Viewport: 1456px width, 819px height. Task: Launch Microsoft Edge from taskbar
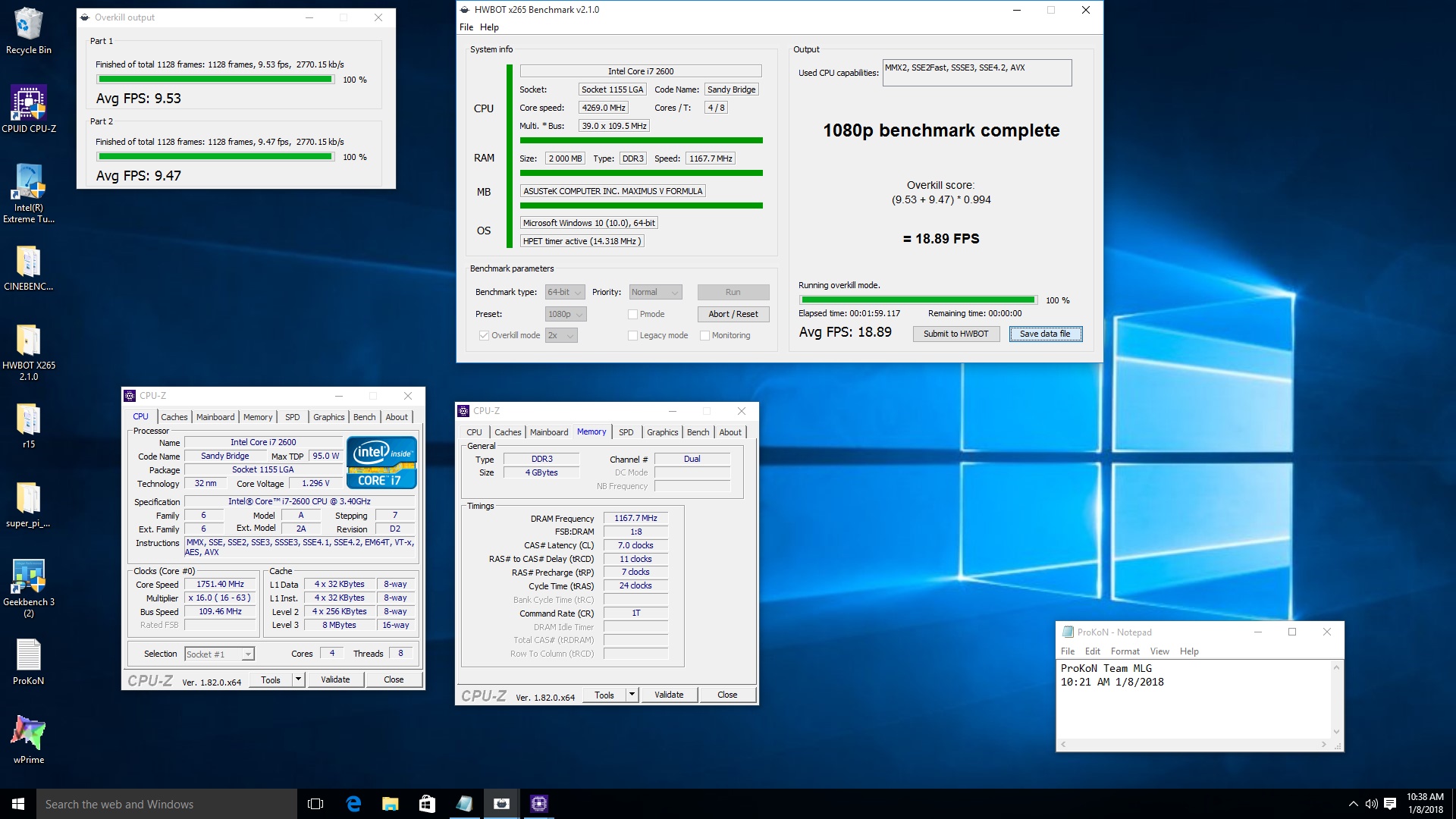tap(353, 804)
